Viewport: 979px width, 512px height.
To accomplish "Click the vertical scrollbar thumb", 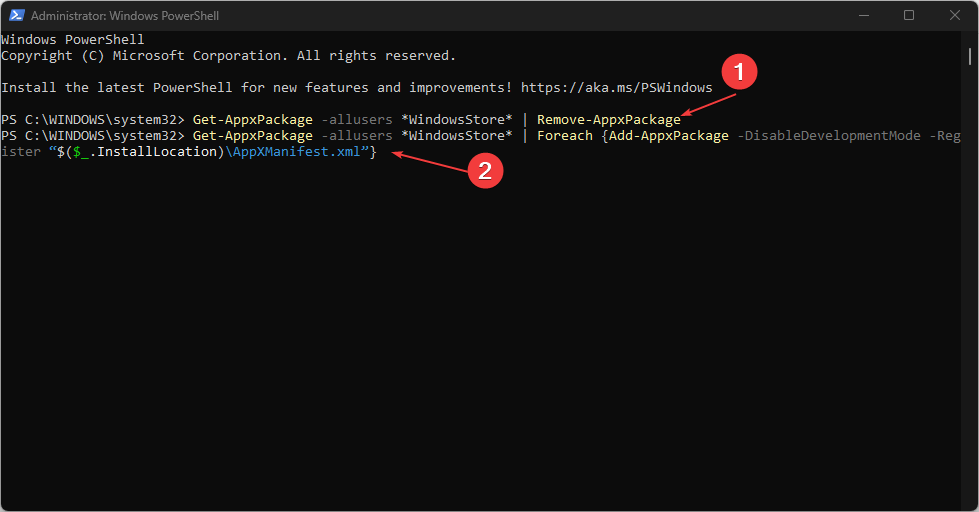I will click(969, 56).
